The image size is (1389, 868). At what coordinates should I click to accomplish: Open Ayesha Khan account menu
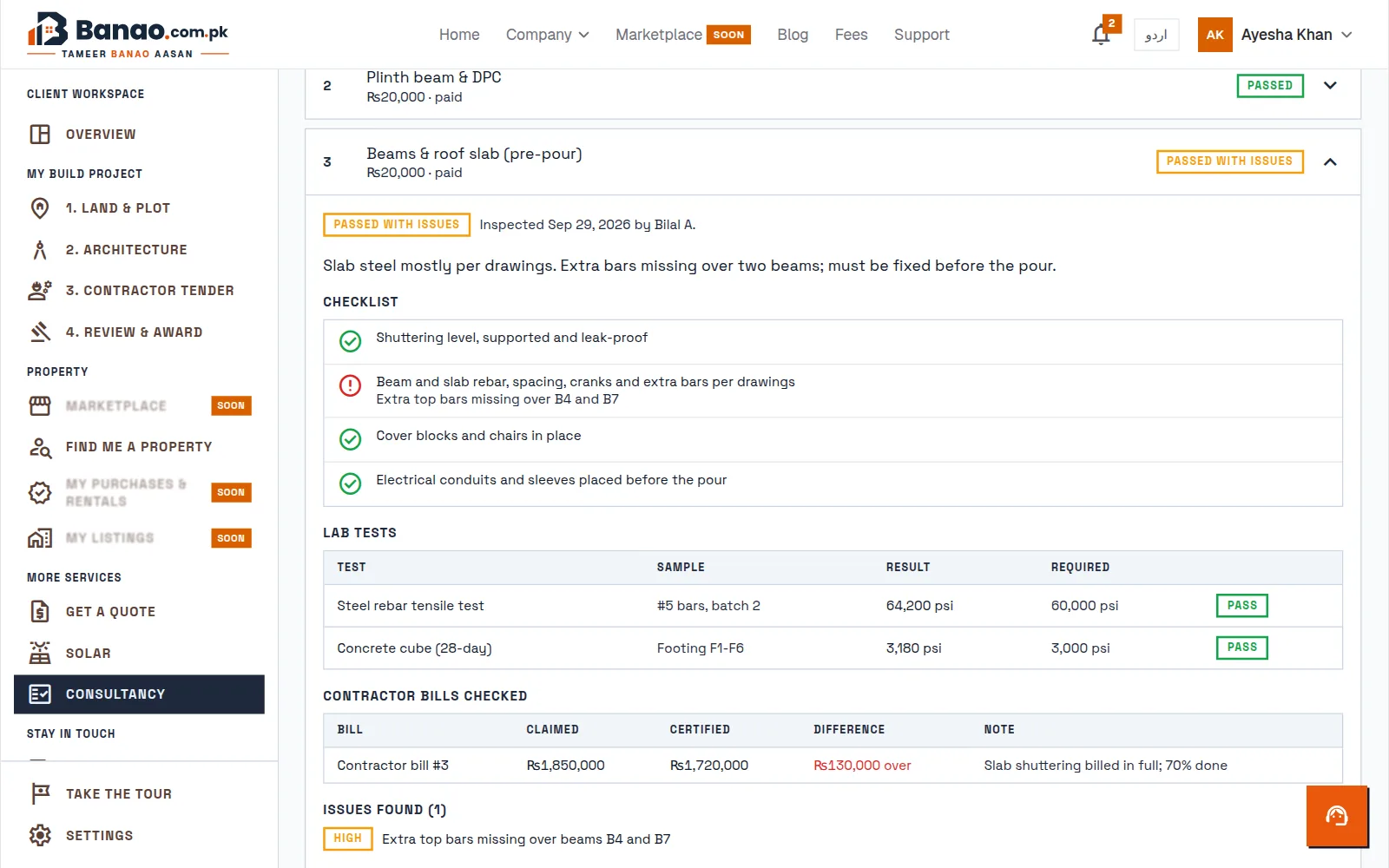(x=1297, y=35)
